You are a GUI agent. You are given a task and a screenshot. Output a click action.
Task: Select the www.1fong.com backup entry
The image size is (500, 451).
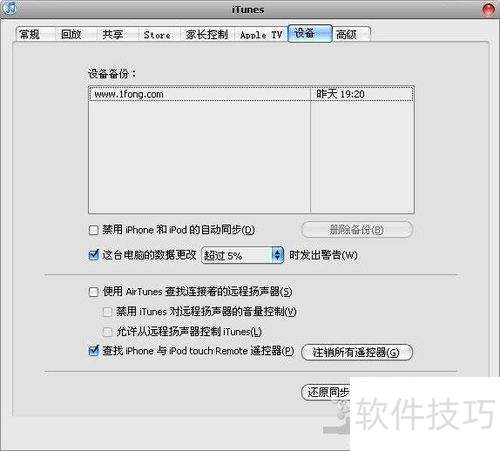click(199, 94)
